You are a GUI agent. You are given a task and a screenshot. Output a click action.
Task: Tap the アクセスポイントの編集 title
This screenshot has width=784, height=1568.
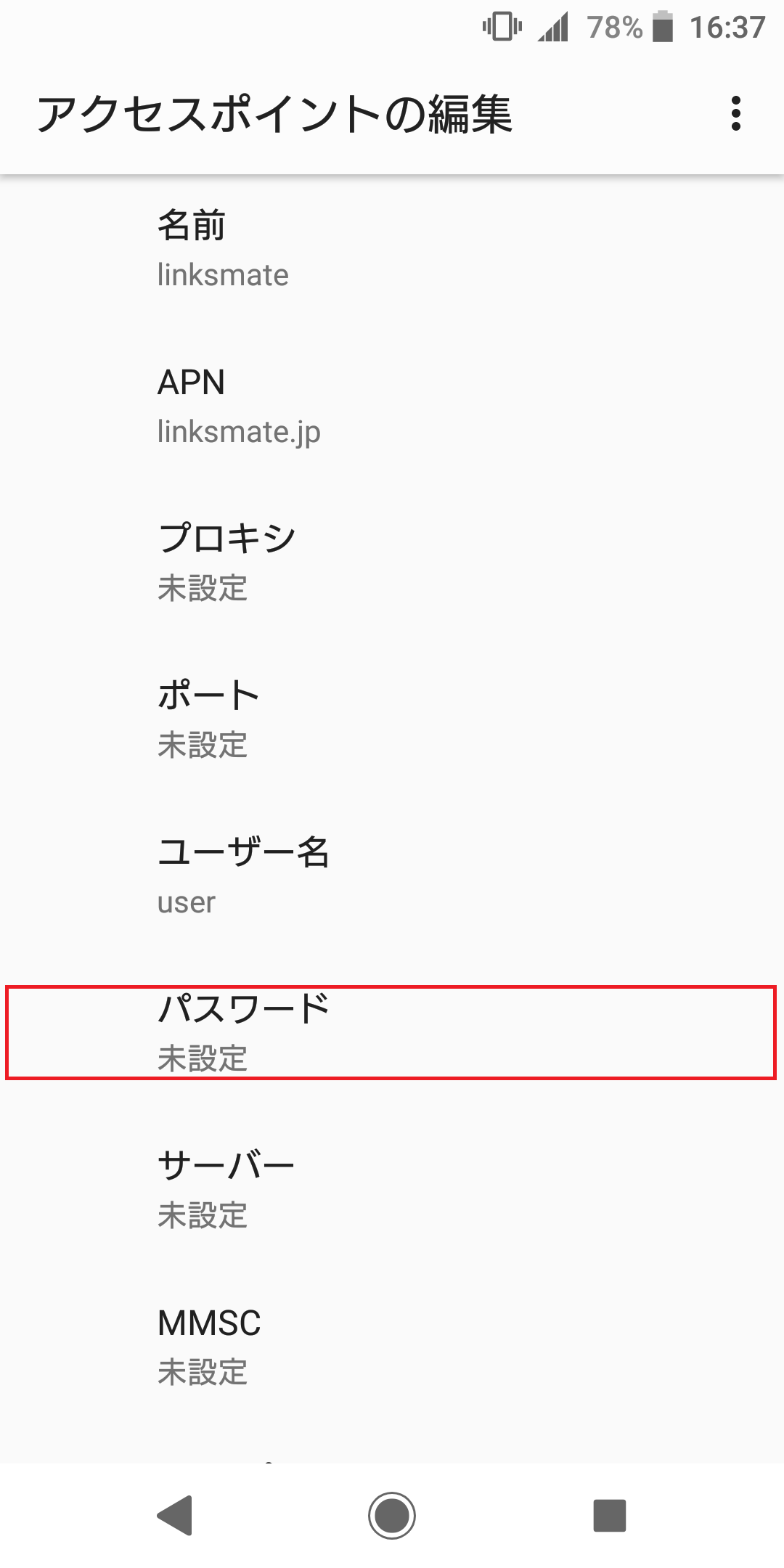pyautogui.click(x=274, y=115)
